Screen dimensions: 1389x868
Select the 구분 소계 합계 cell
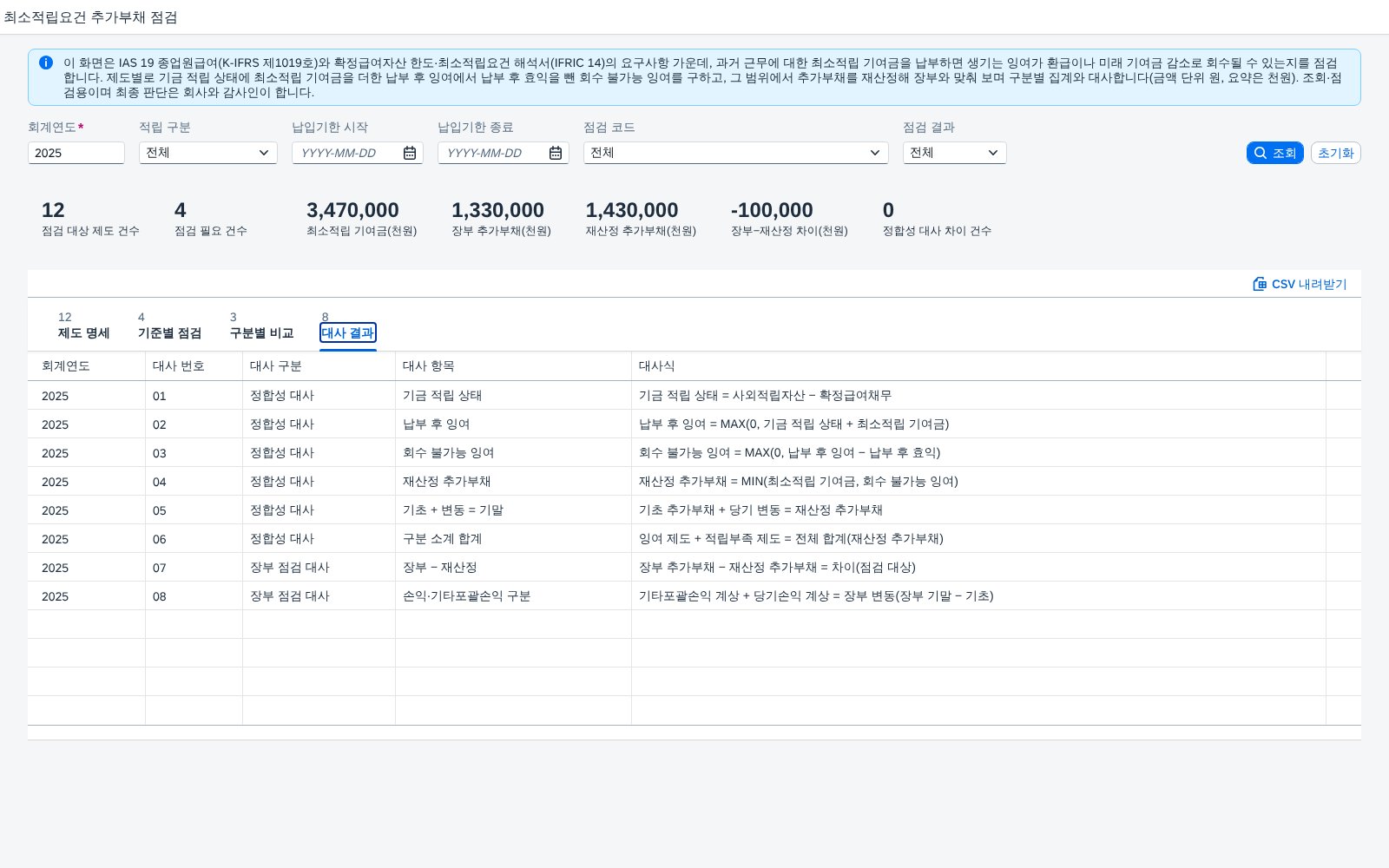coord(514,539)
